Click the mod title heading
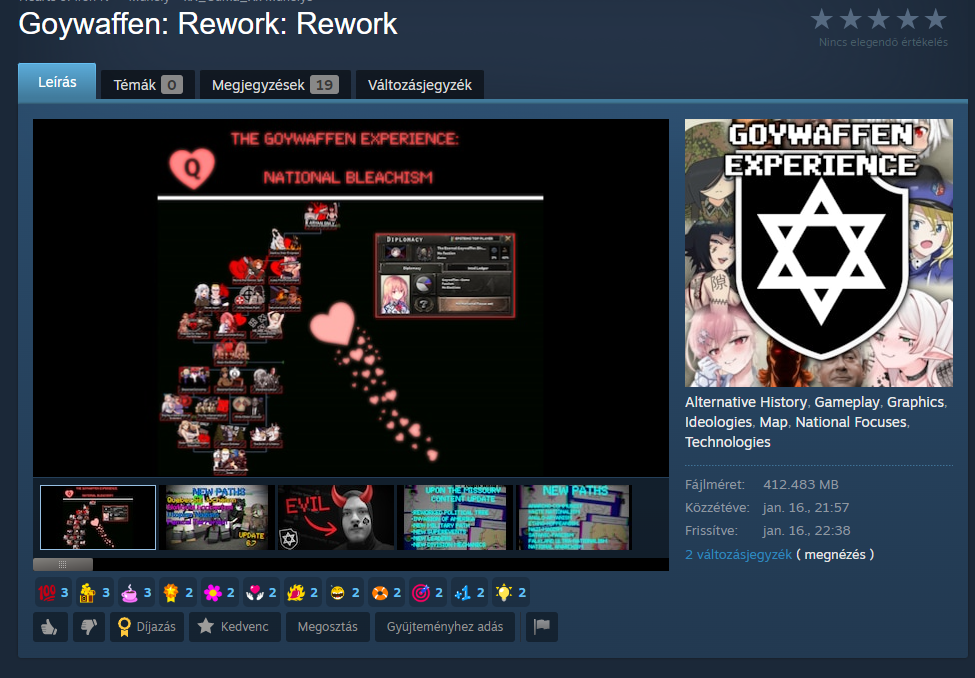Viewport: 975px width, 678px height. tap(208, 24)
